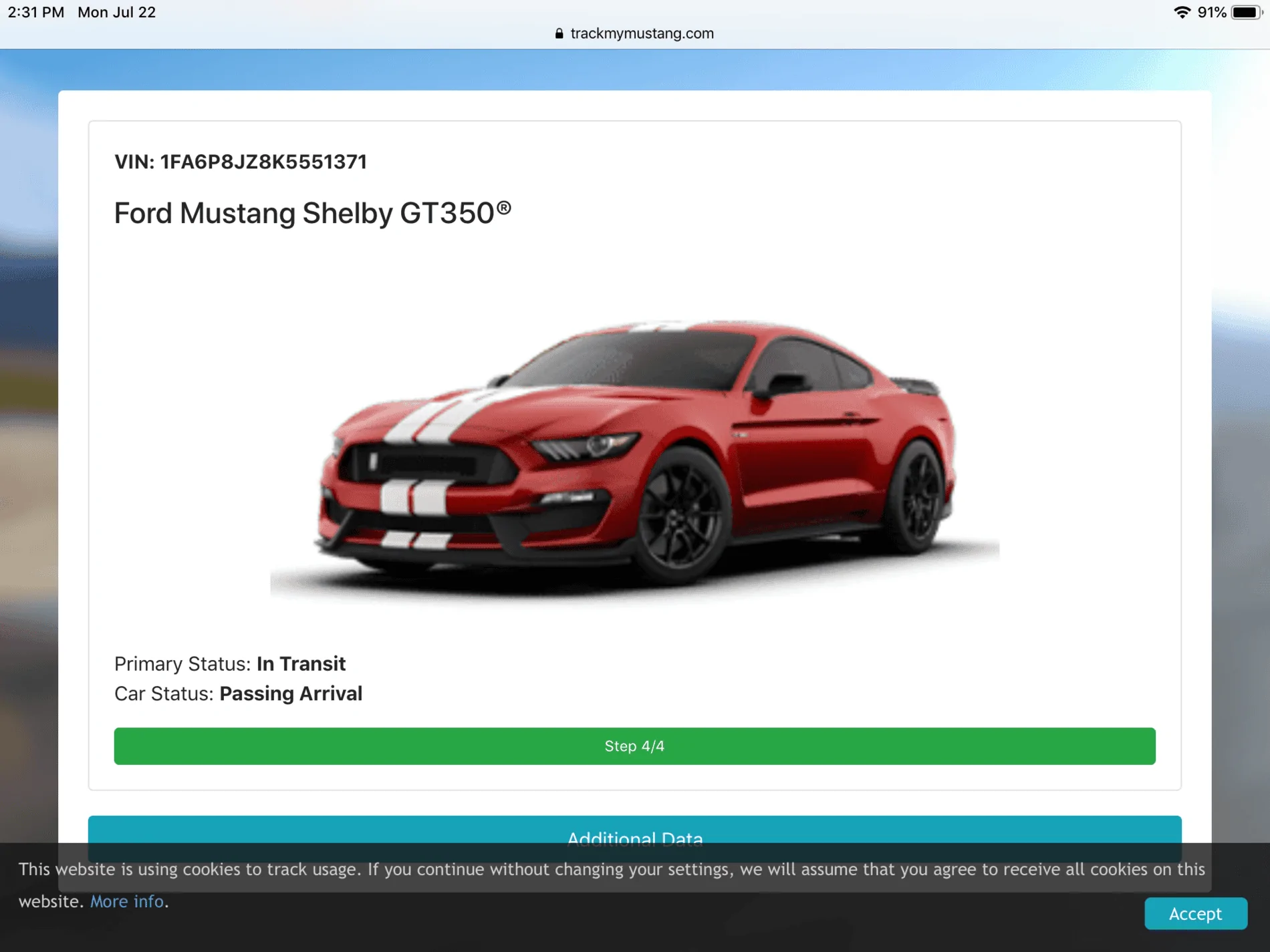
Task: Accept the cookie notice
Action: pos(1195,913)
